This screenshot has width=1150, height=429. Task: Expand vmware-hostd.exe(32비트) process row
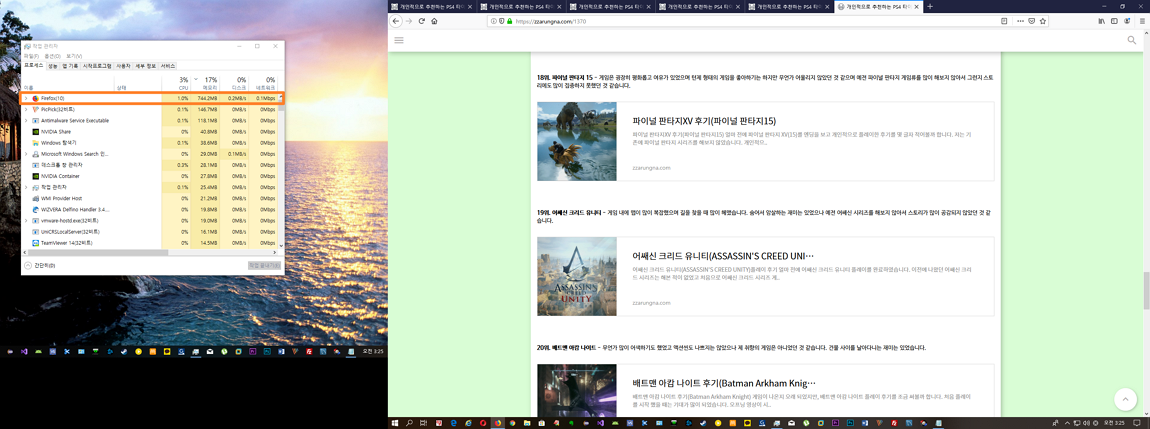pyautogui.click(x=26, y=220)
